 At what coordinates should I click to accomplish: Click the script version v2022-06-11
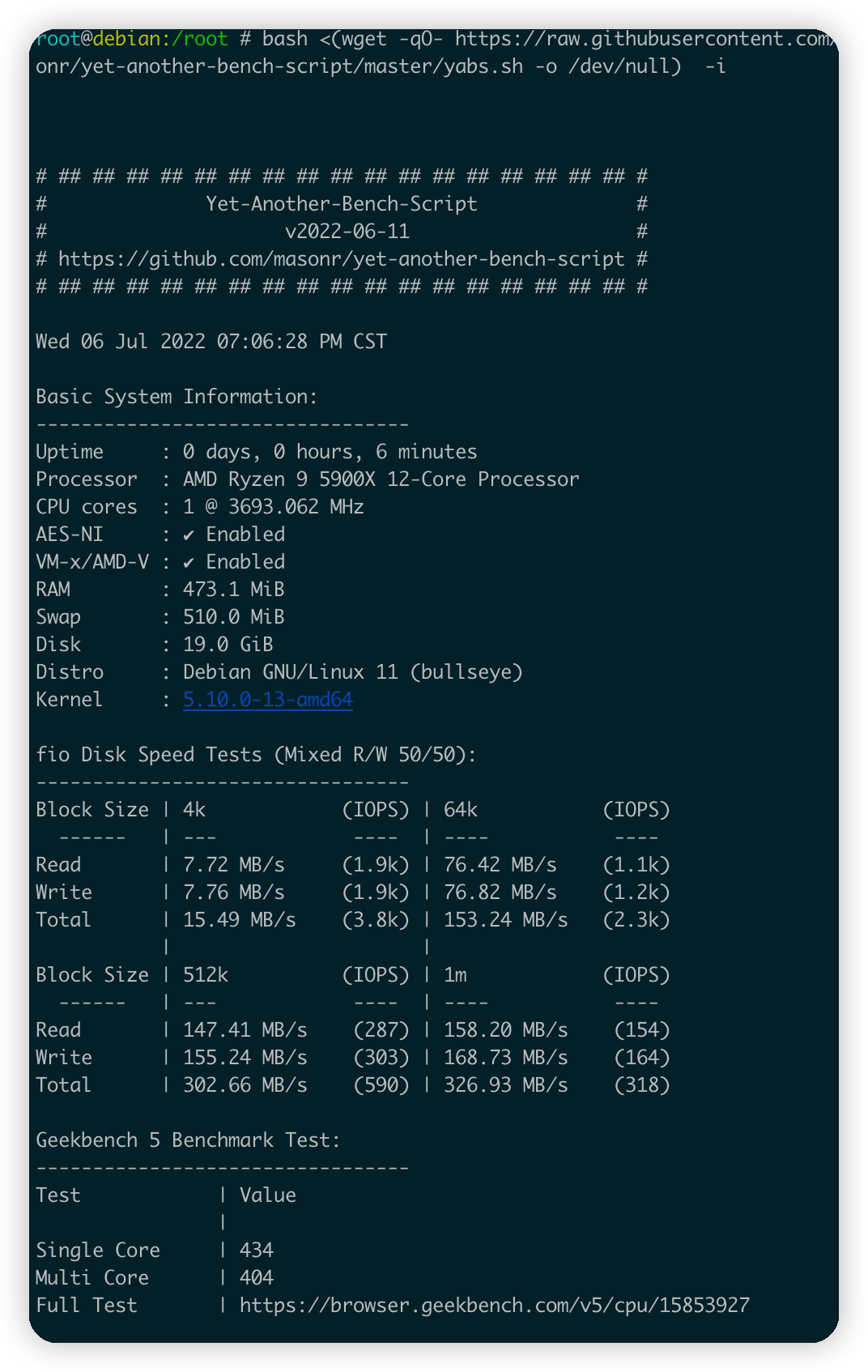coord(347,232)
